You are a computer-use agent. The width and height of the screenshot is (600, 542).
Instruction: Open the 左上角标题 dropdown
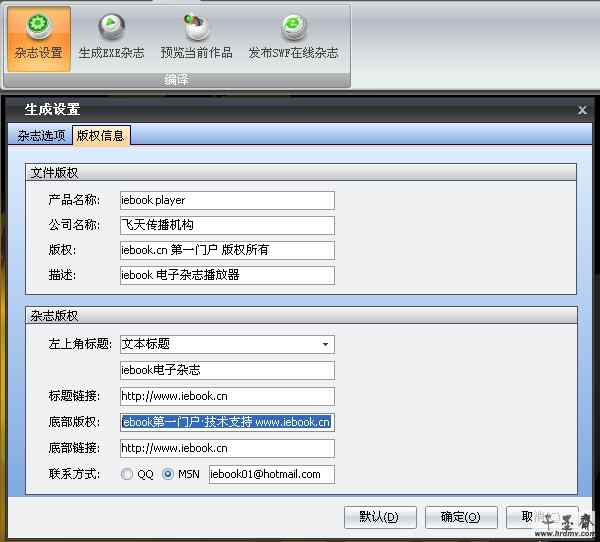[x=227, y=344]
